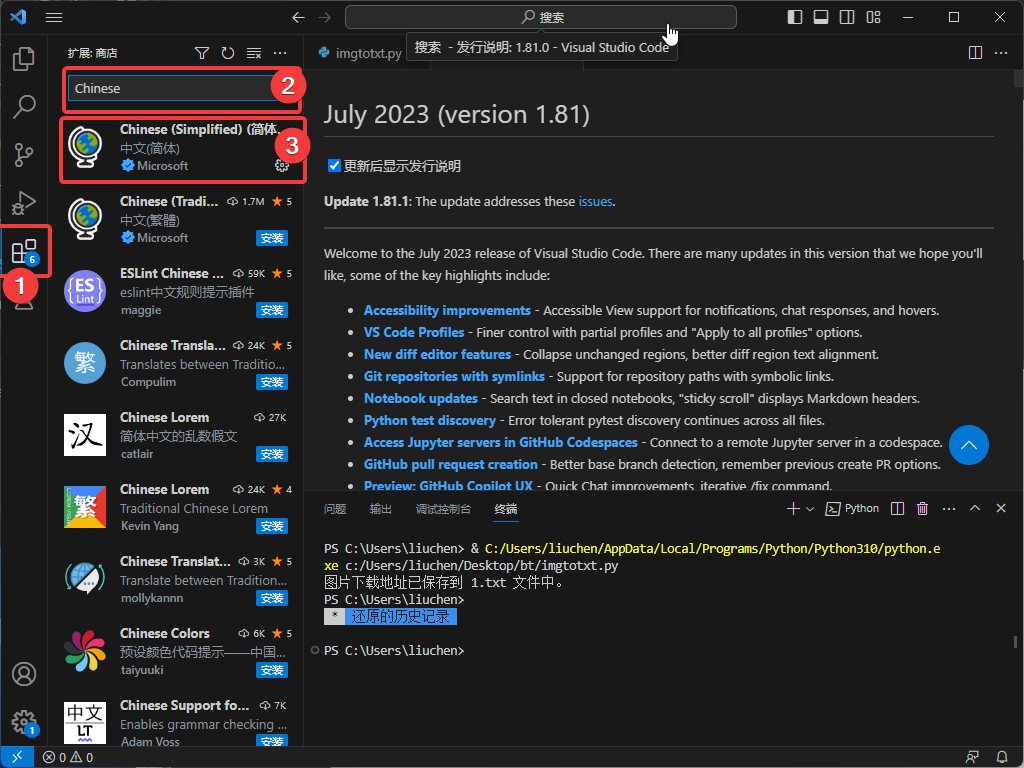Viewport: 1024px width, 768px height.
Task: Click the Accounts icon in activity bar
Action: point(24,674)
